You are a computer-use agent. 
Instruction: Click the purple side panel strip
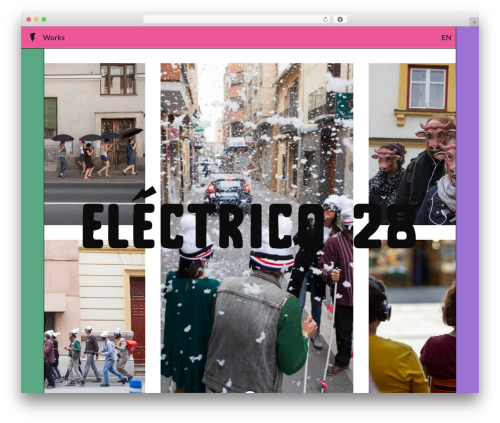coord(467,210)
